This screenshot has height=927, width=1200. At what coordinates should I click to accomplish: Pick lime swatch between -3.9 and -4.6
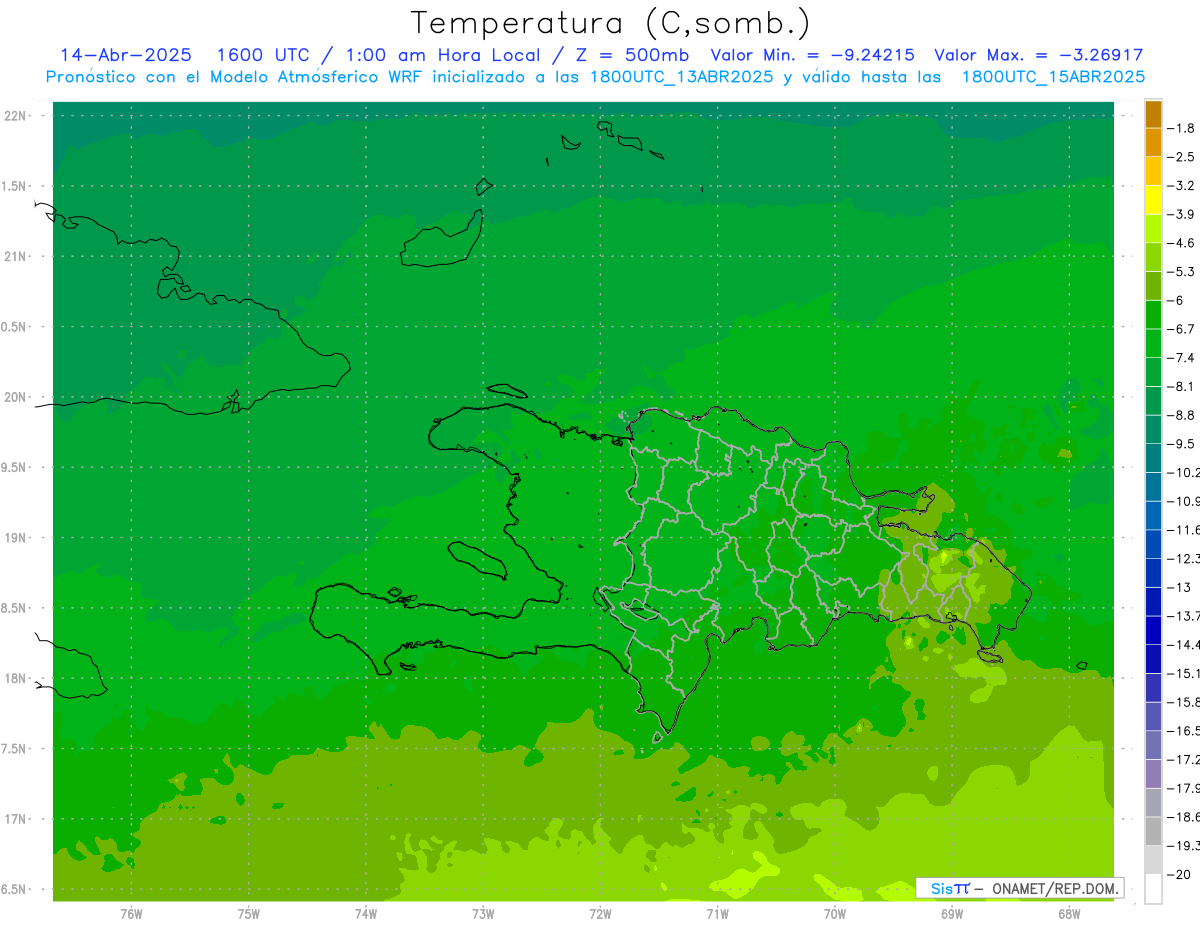(x=1153, y=228)
